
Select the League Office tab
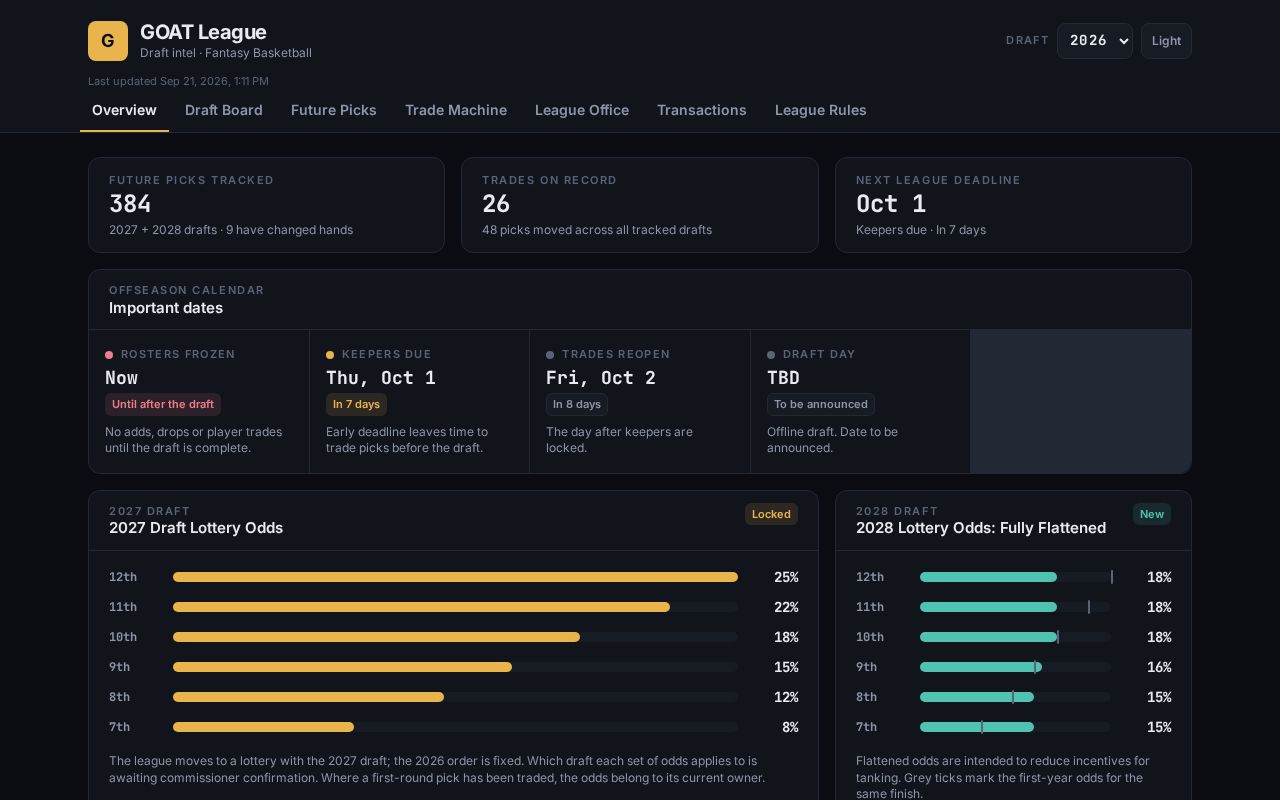582,110
